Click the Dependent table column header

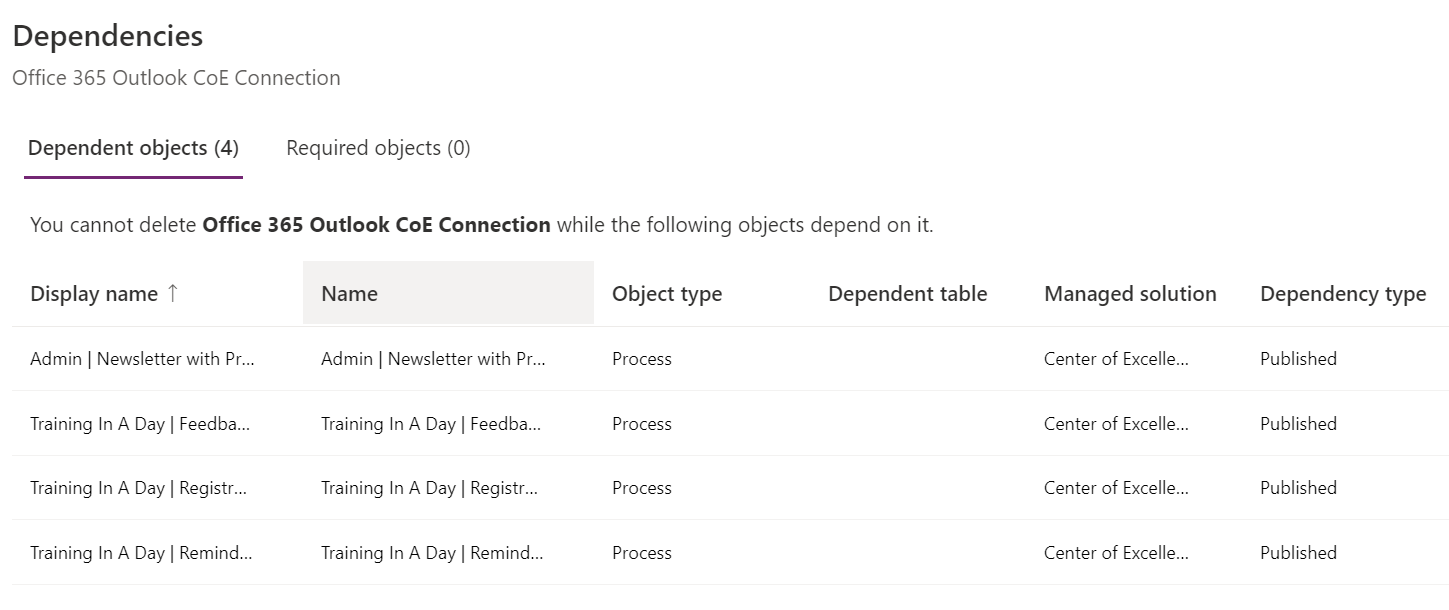pyautogui.click(x=907, y=293)
